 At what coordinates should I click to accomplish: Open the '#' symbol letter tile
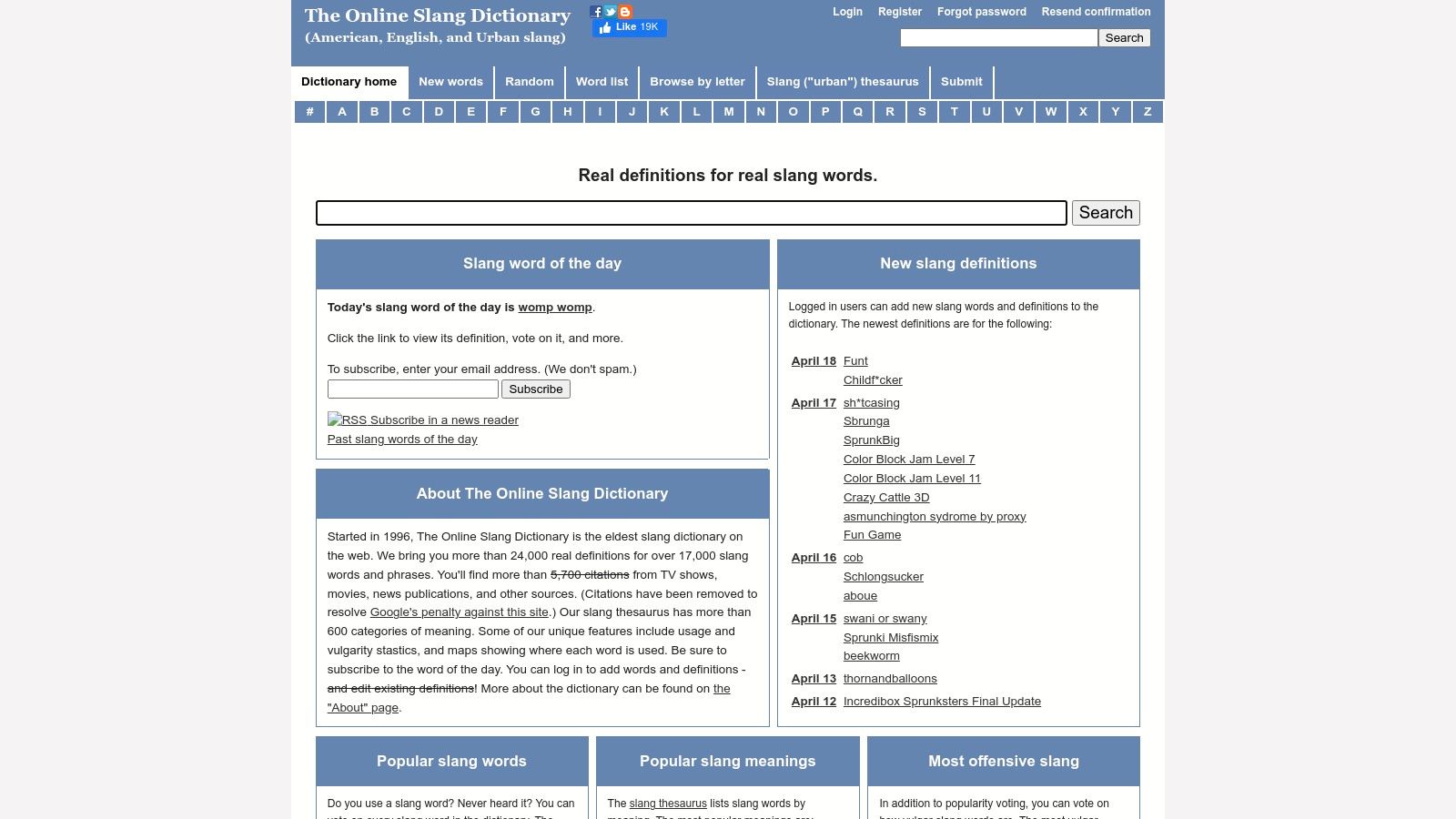pos(309,111)
